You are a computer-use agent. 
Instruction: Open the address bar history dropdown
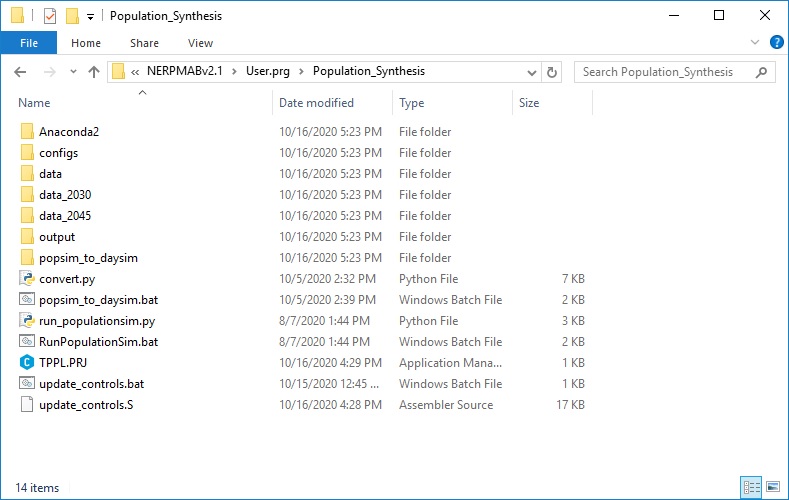[531, 72]
